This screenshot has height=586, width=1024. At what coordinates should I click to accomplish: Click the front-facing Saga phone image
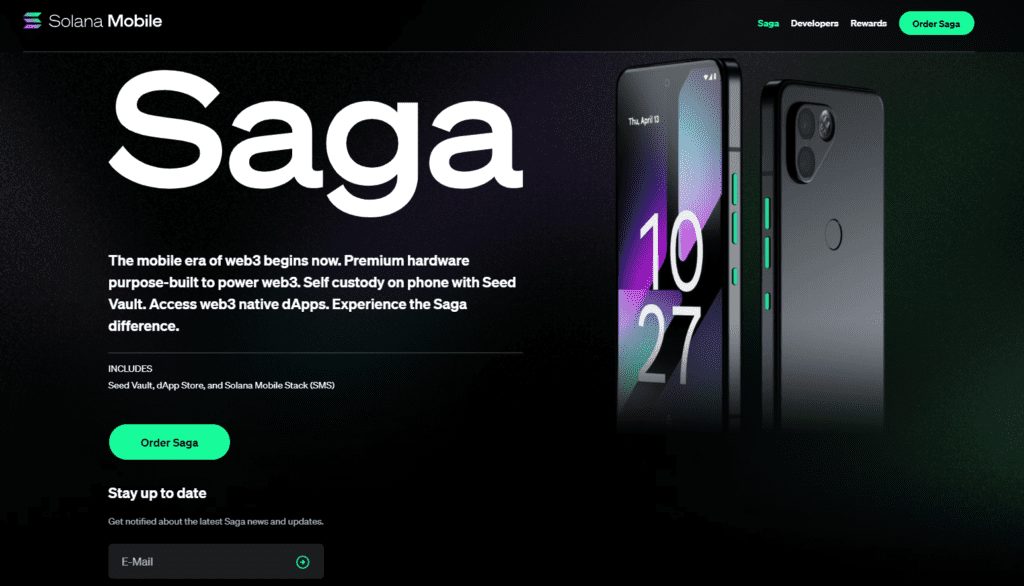678,245
